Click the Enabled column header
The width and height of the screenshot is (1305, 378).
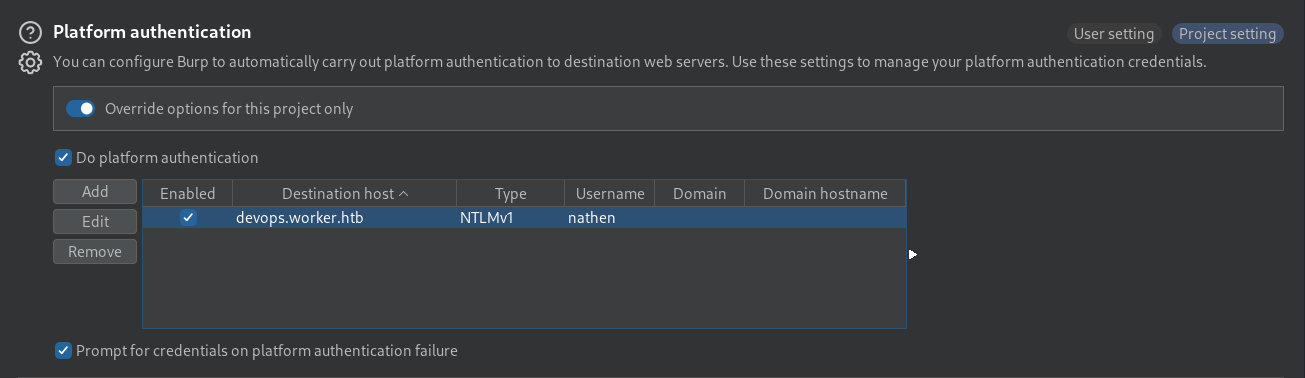coord(187,193)
